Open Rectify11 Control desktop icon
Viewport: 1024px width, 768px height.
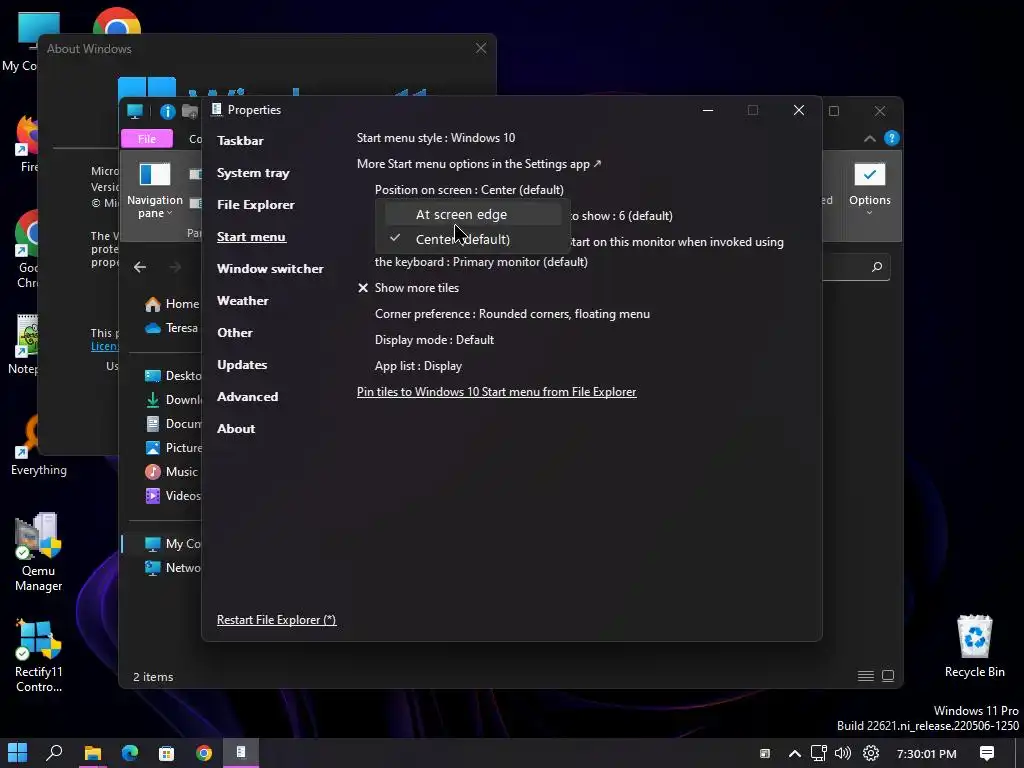[39, 656]
